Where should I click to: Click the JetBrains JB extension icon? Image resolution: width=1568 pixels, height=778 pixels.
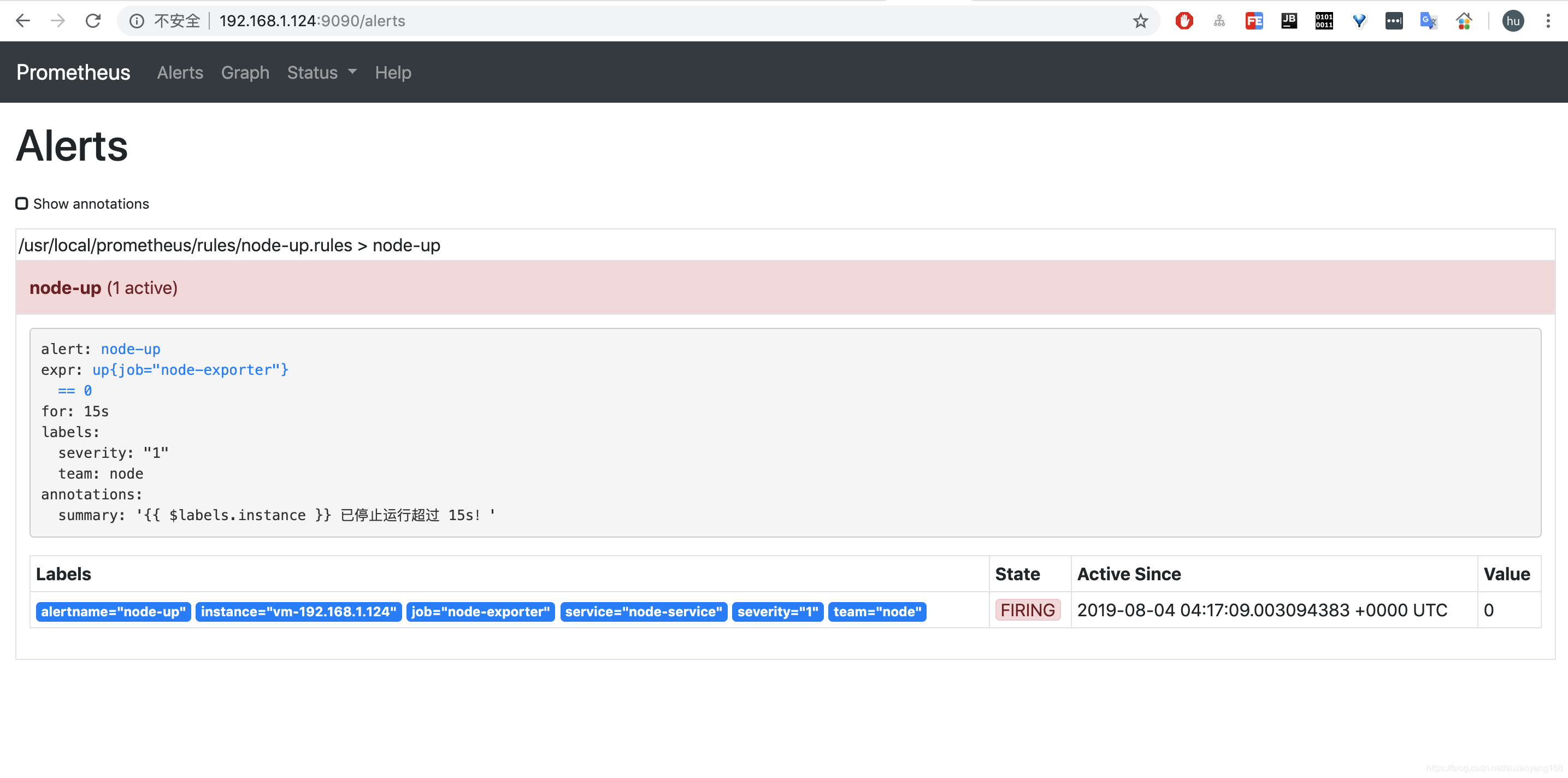point(1289,21)
